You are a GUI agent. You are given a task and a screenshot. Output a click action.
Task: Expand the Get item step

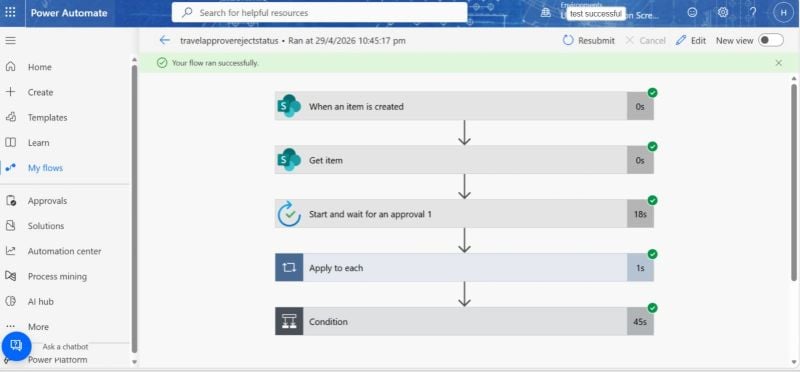[x=464, y=160]
